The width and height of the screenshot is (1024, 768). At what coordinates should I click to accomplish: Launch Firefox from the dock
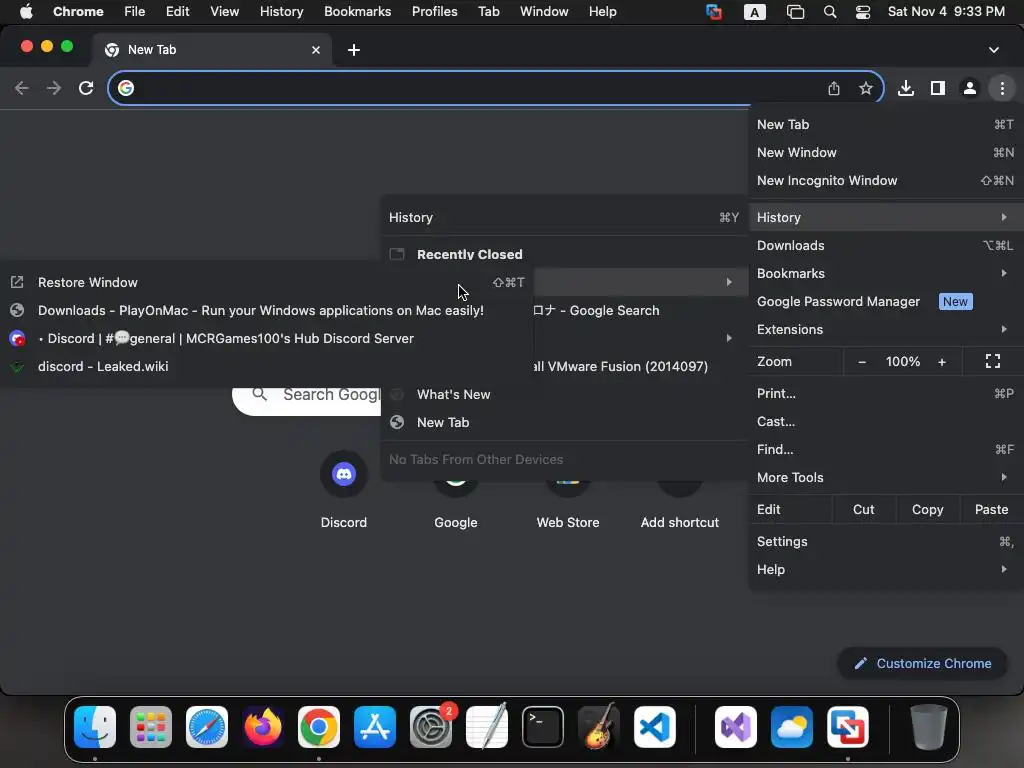(x=263, y=727)
